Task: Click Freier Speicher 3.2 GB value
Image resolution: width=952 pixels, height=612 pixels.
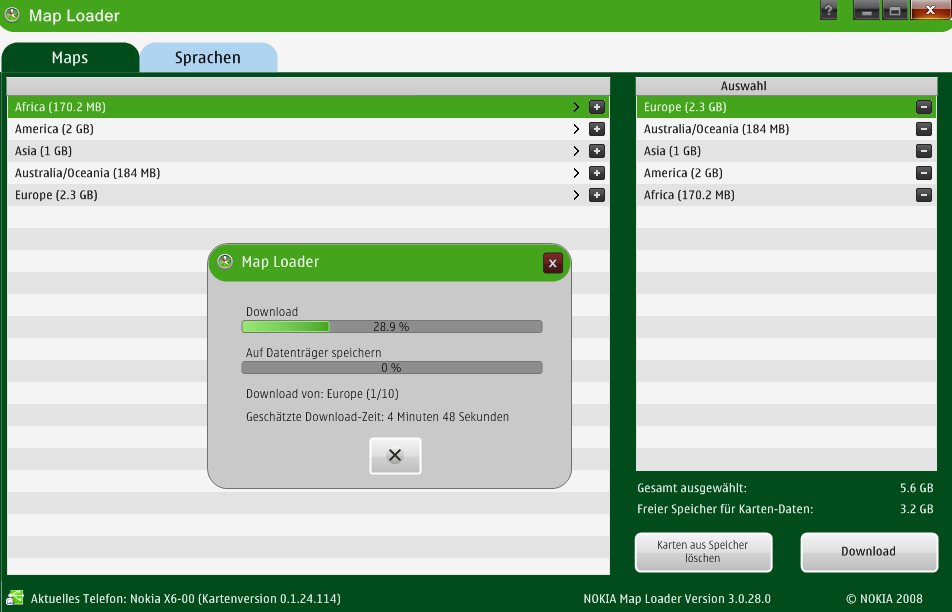Action: [x=916, y=509]
